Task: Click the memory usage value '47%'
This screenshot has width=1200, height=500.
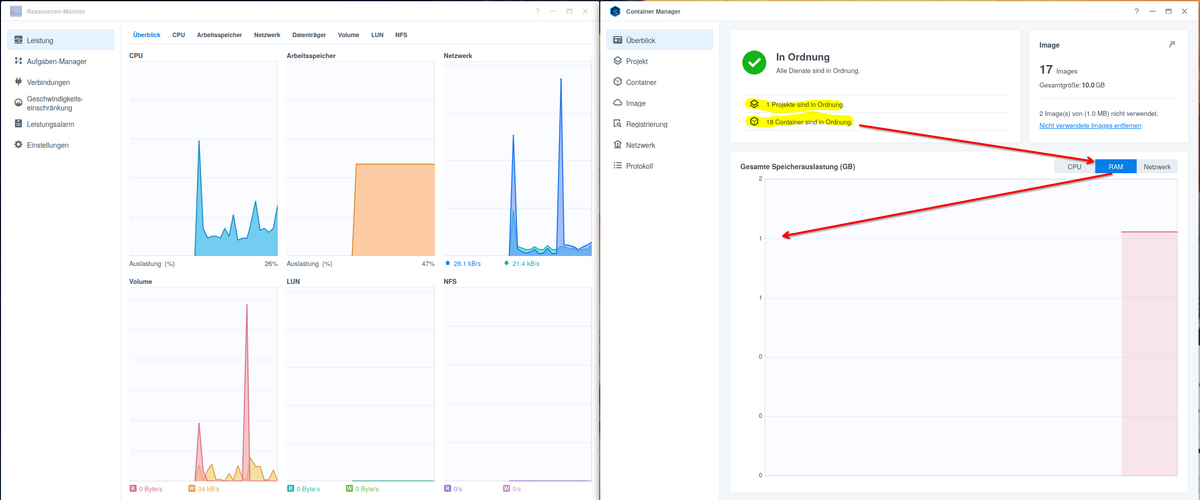Action: tap(428, 264)
